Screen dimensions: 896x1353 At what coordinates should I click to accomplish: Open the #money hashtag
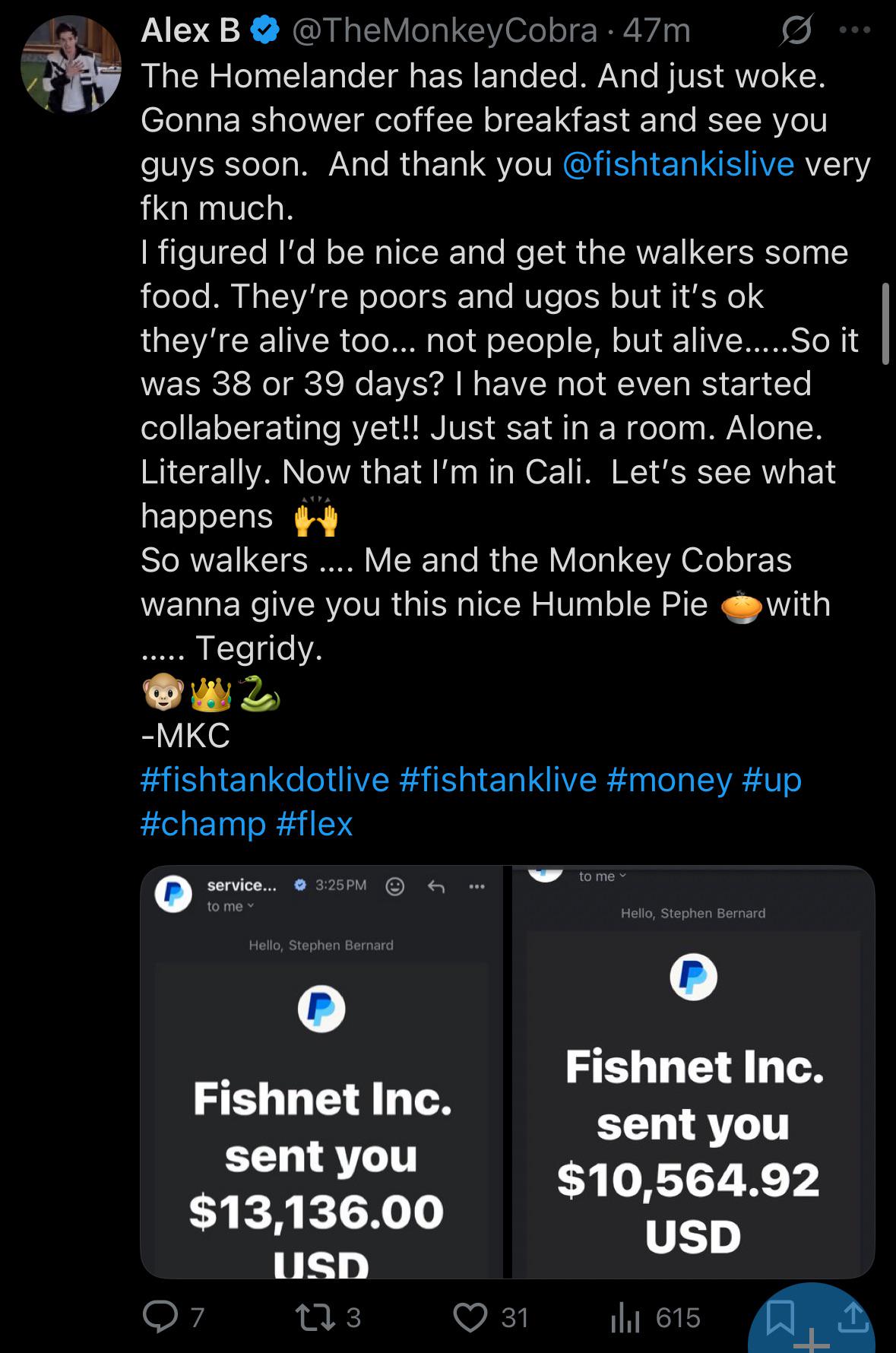point(670,780)
